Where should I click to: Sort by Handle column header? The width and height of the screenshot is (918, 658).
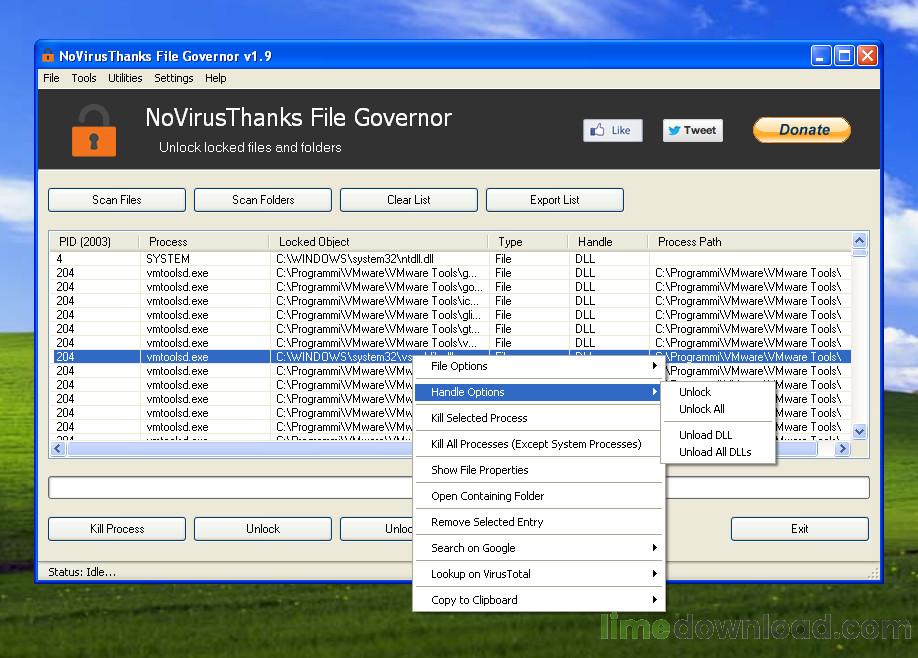click(x=608, y=242)
